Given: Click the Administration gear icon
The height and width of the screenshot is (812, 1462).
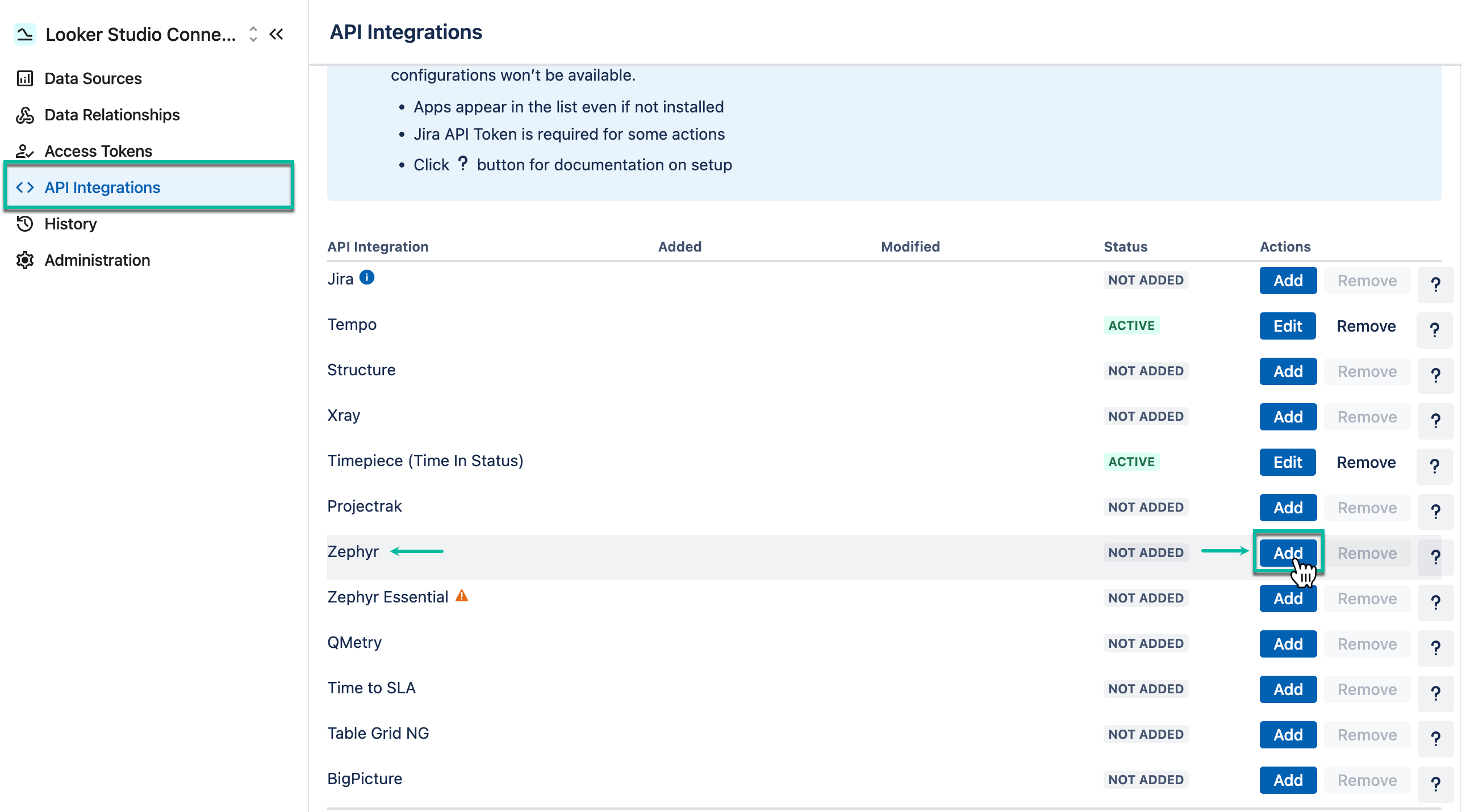Looking at the screenshot, I should click(x=24, y=259).
